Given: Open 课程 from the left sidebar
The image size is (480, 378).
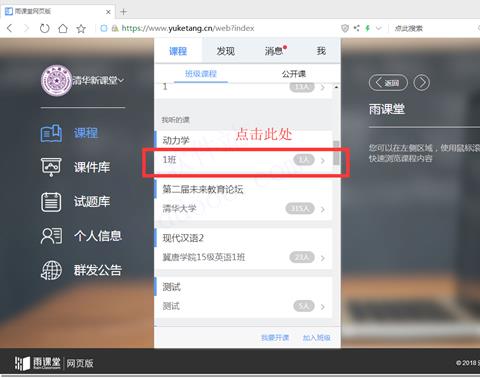Looking at the screenshot, I should [x=86, y=133].
